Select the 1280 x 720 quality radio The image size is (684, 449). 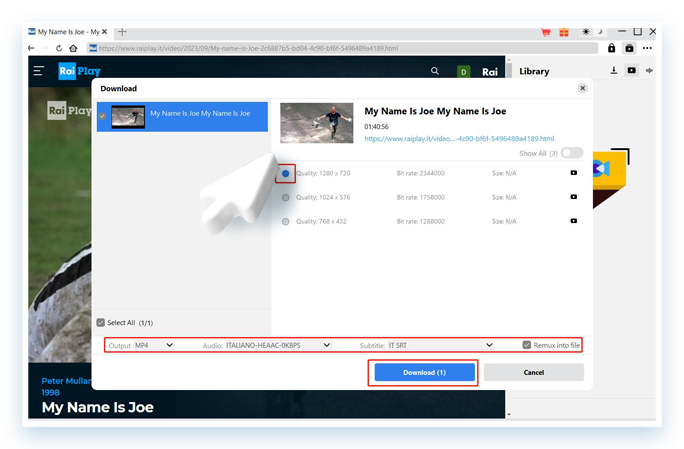click(285, 173)
